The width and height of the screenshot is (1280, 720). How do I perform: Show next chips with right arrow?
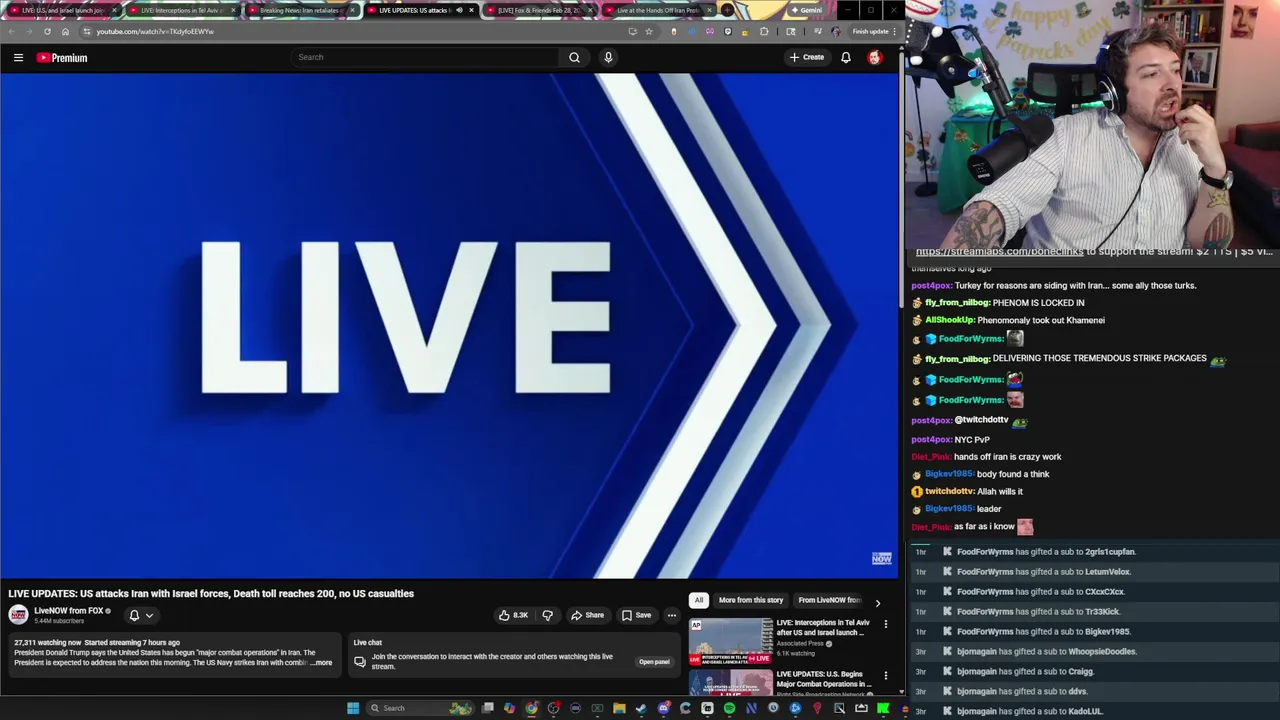pos(877,603)
